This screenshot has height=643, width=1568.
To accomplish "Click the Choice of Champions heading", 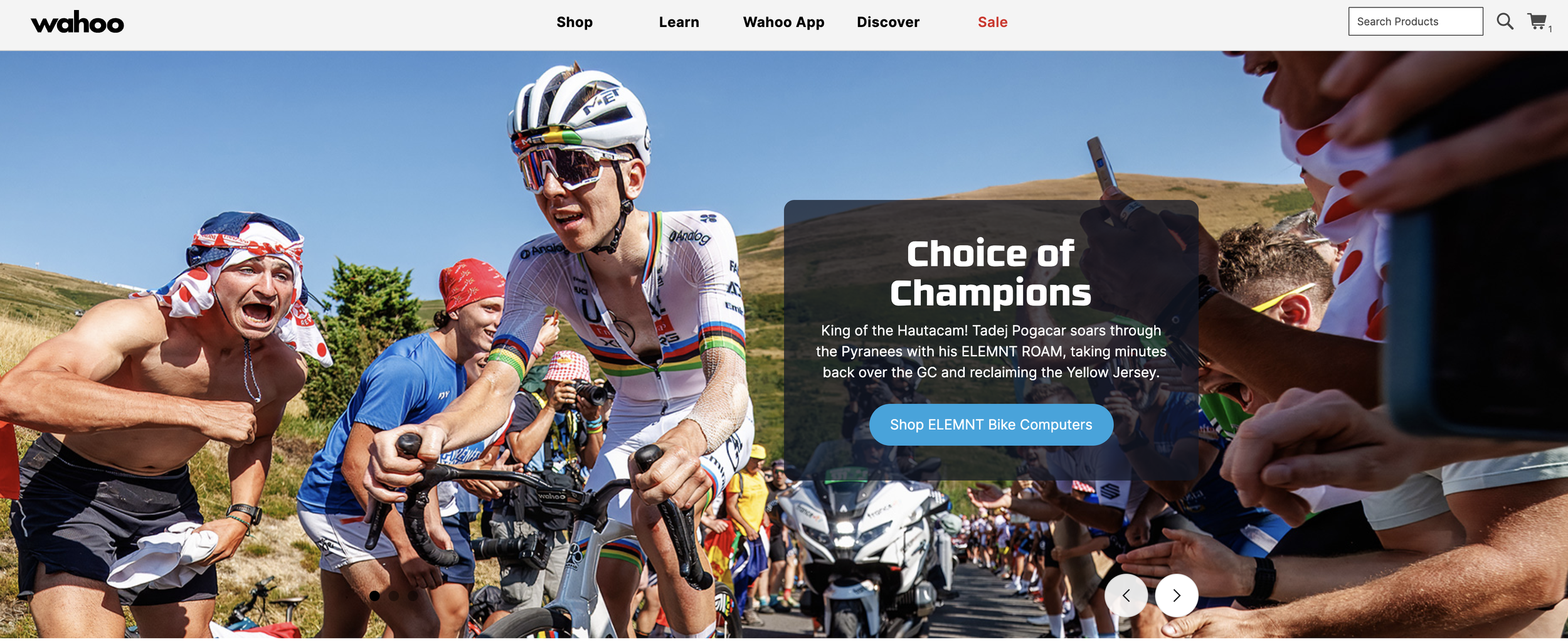I will pyautogui.click(x=991, y=273).
